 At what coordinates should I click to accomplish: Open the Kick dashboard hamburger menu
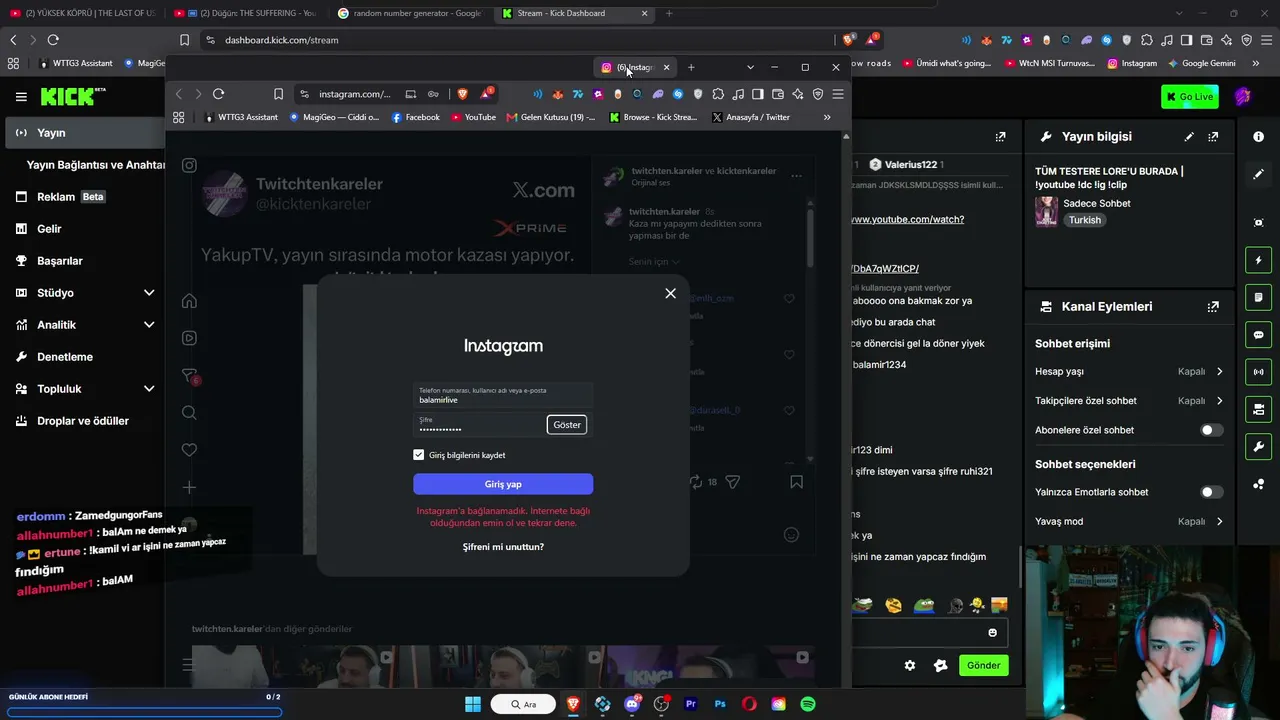click(21, 97)
